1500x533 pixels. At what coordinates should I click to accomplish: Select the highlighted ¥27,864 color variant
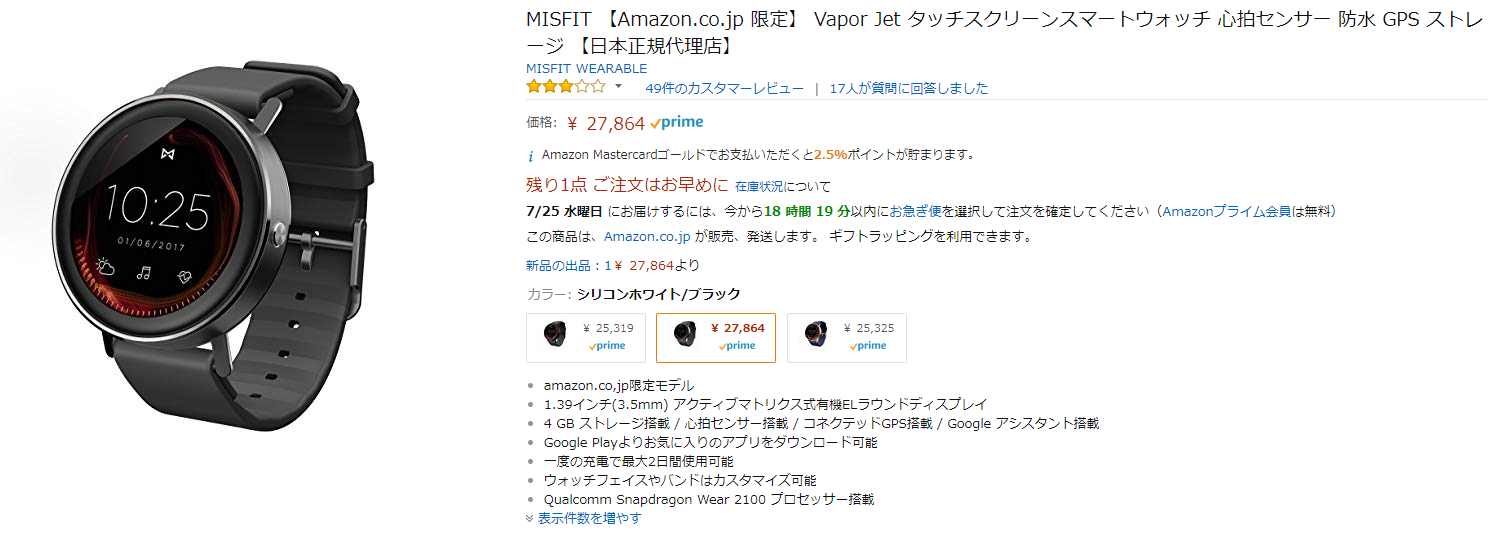(x=715, y=337)
